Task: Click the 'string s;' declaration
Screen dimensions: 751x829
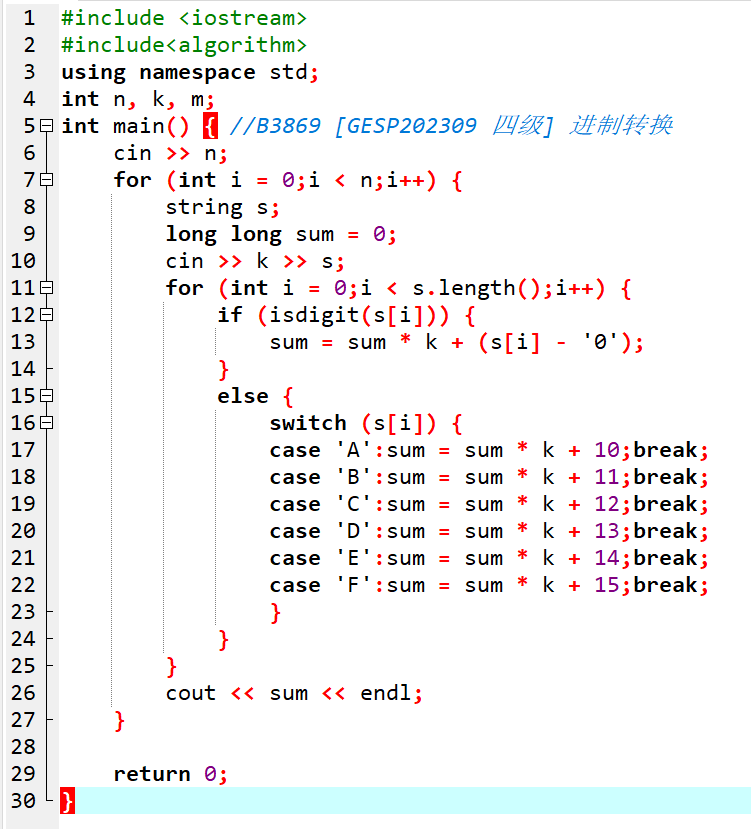Action: click(x=222, y=207)
